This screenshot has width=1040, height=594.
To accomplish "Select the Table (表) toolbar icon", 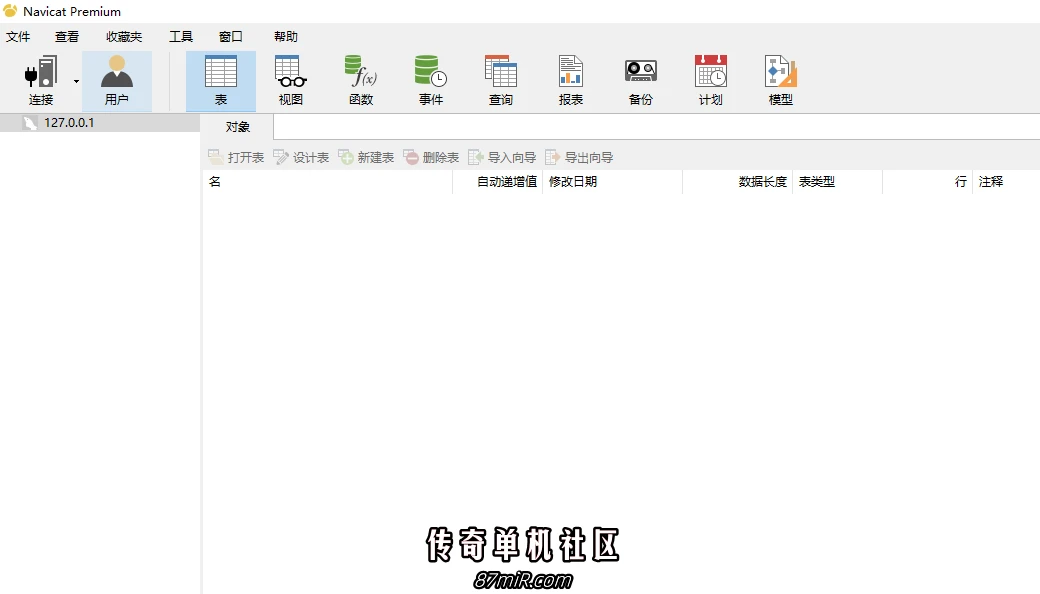I will coord(221,81).
